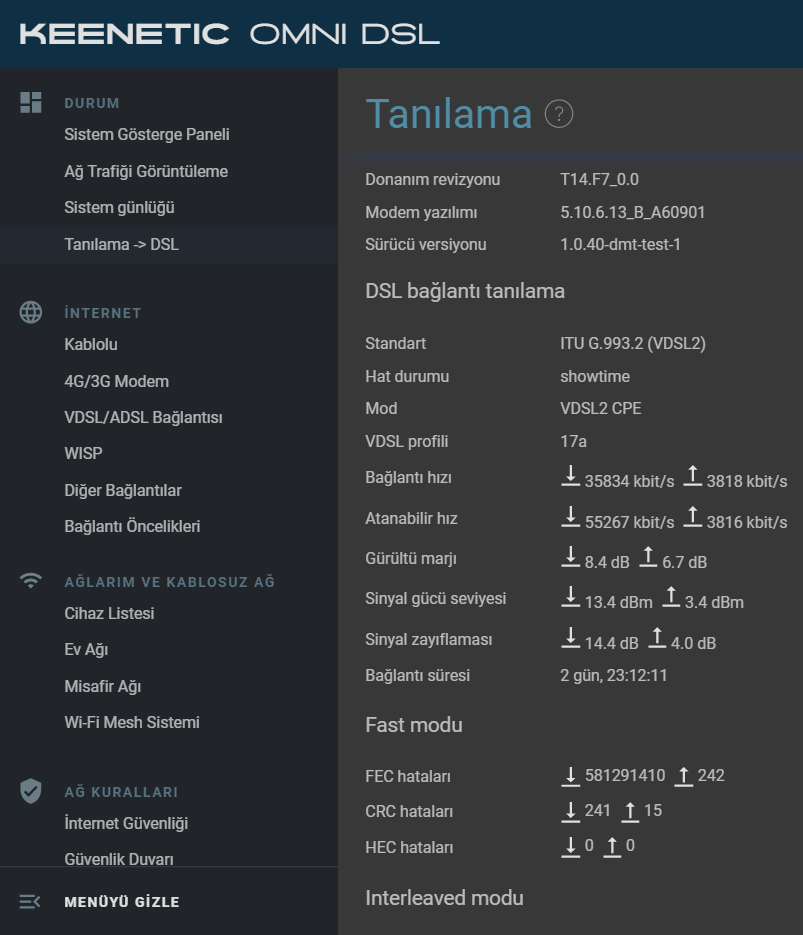This screenshot has width=803, height=935.
Task: Click the Keenetic Omni DSL logo
Action: [230, 34]
